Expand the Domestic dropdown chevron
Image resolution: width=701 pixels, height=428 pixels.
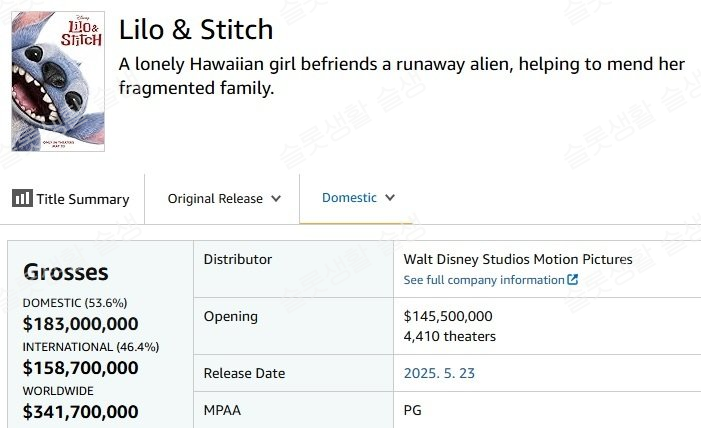390,197
